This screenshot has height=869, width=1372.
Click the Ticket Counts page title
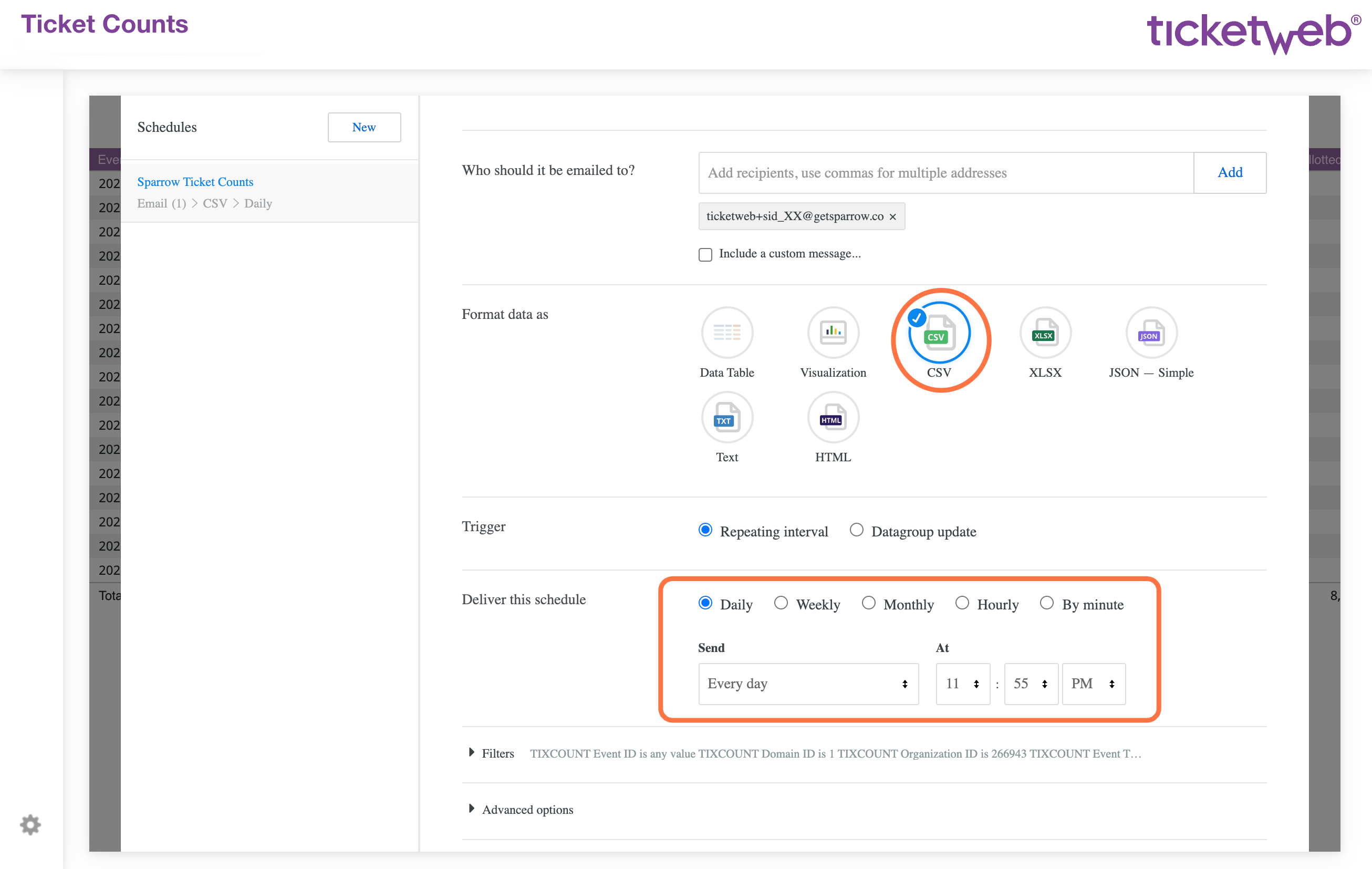pyautogui.click(x=105, y=25)
